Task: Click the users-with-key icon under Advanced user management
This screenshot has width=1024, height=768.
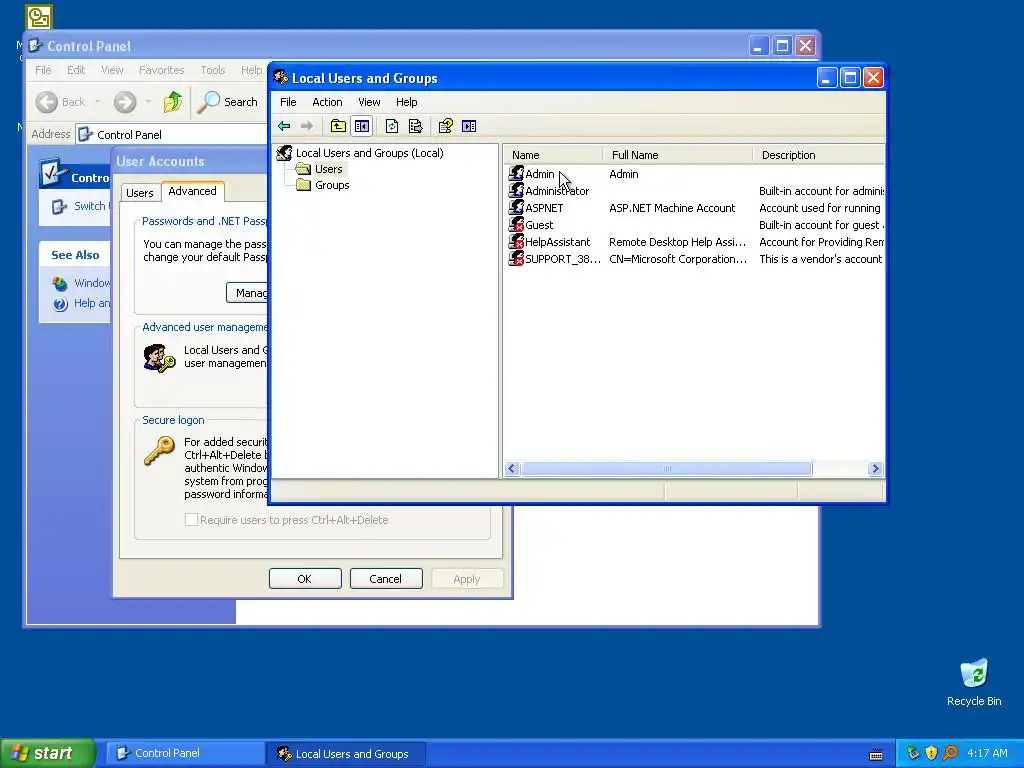Action: pos(159,358)
